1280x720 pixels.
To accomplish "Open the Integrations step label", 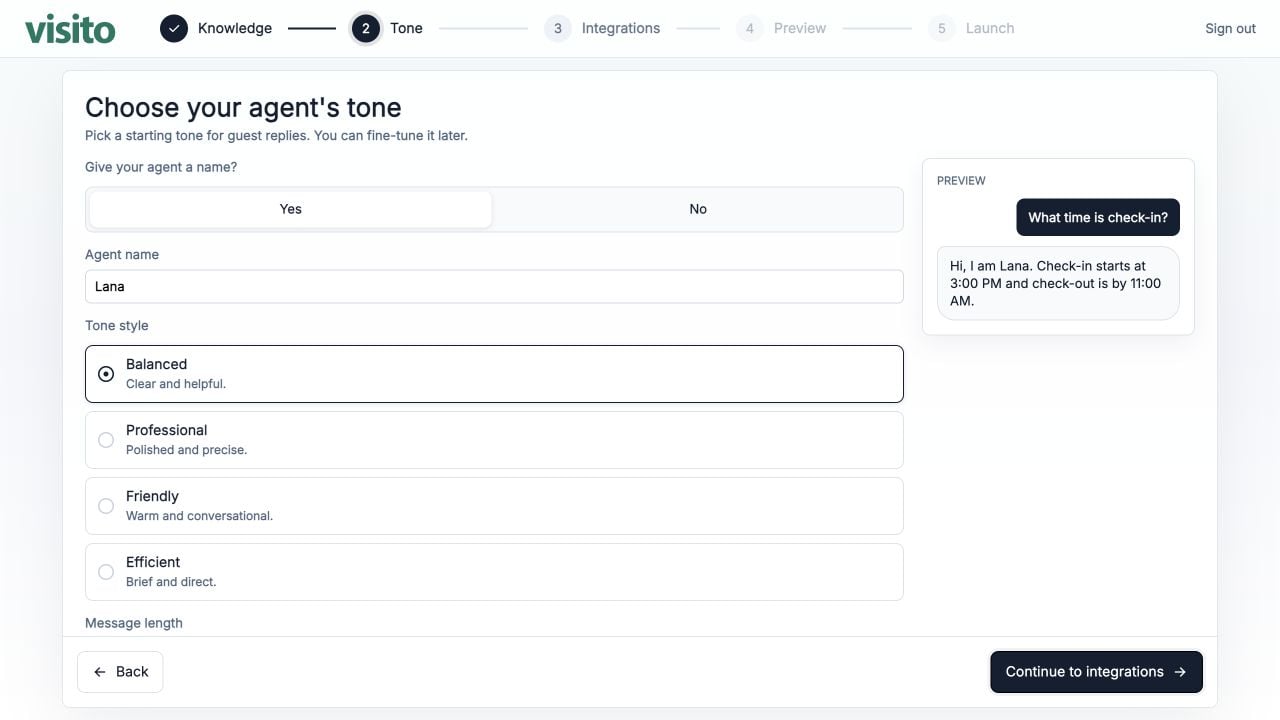I will pyautogui.click(x=621, y=28).
